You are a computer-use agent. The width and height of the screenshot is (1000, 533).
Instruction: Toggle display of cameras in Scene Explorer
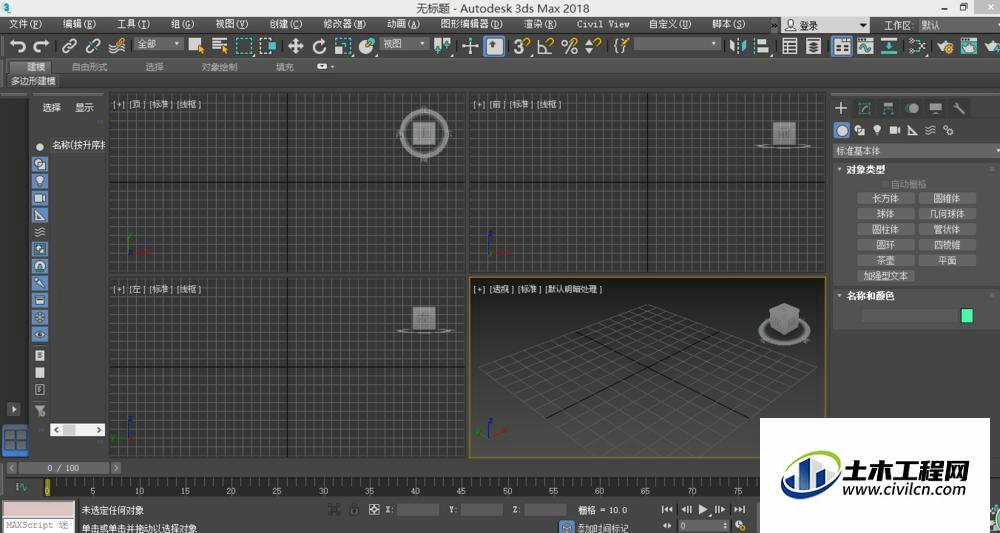40,198
